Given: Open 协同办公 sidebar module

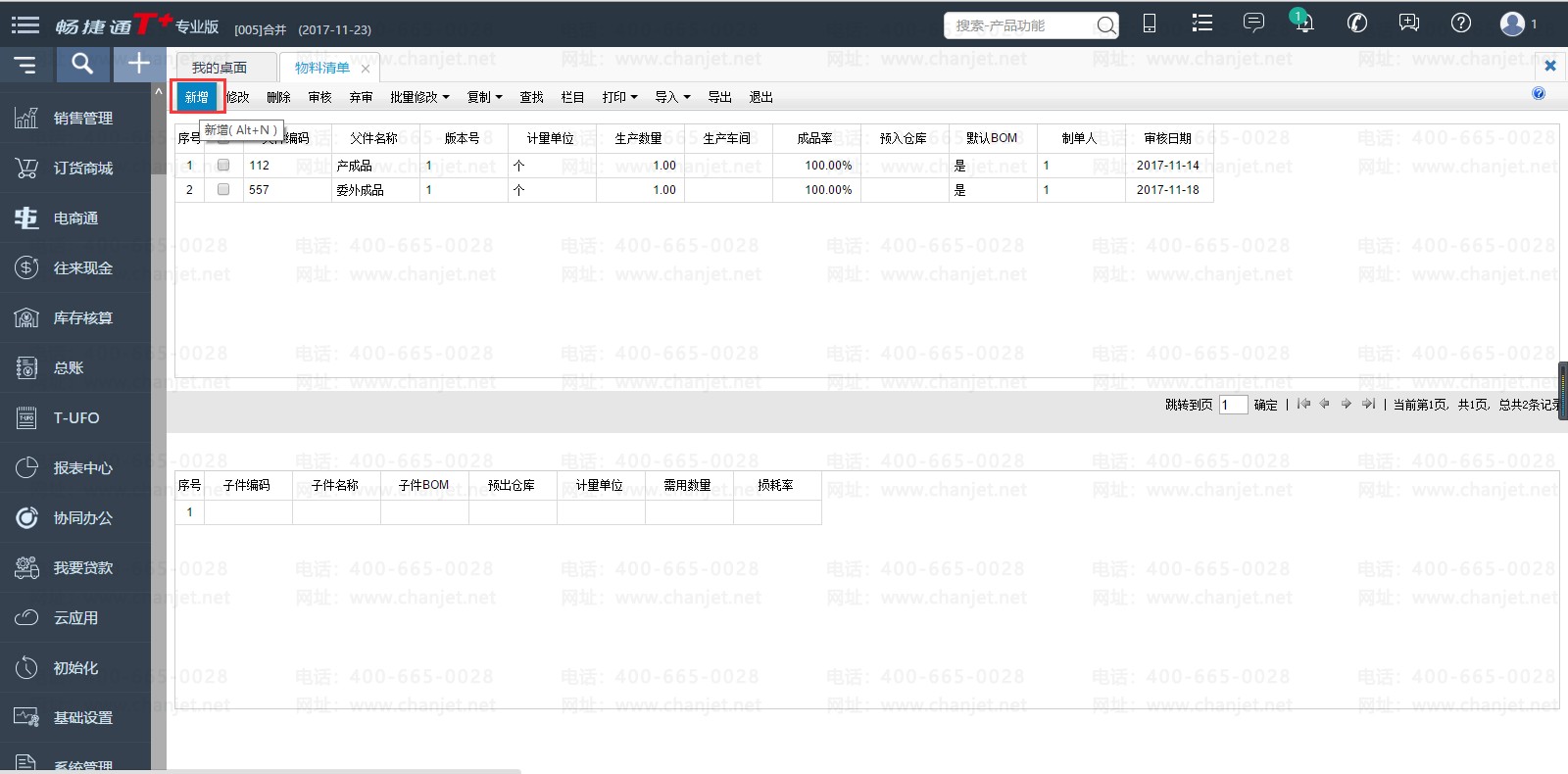Looking at the screenshot, I should (x=75, y=517).
